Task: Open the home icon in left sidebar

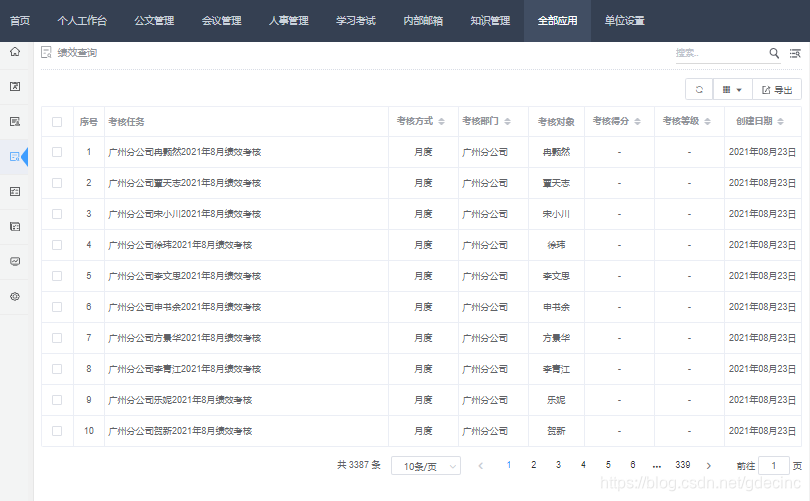Action: coord(15,51)
